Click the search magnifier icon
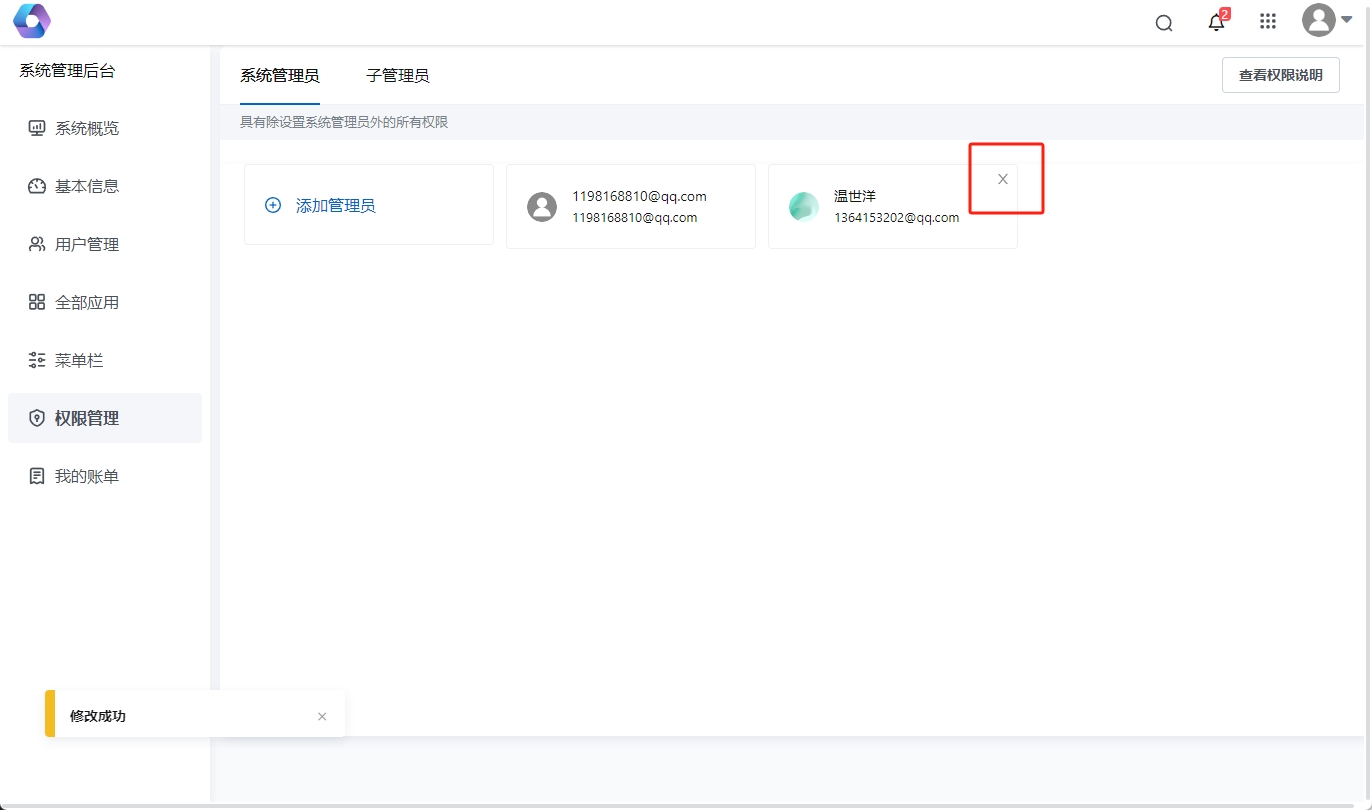1372x810 pixels. [1163, 21]
